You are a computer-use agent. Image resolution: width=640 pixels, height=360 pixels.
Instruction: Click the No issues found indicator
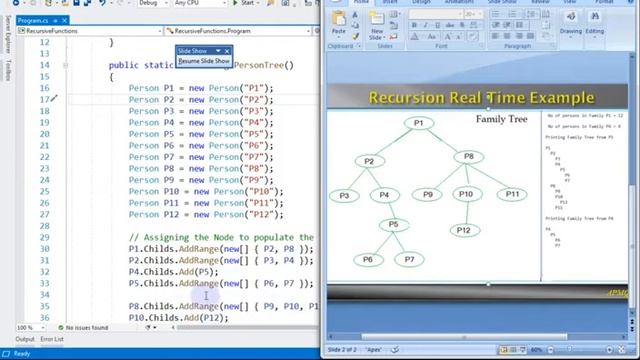pyautogui.click(x=83, y=328)
